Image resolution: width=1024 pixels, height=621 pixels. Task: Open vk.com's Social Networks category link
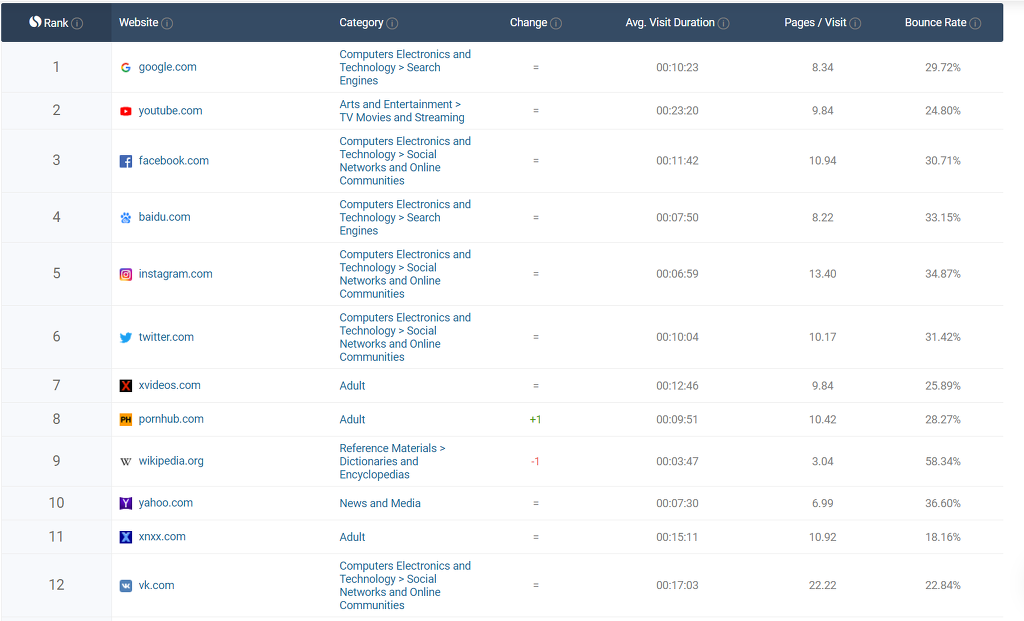pos(405,586)
